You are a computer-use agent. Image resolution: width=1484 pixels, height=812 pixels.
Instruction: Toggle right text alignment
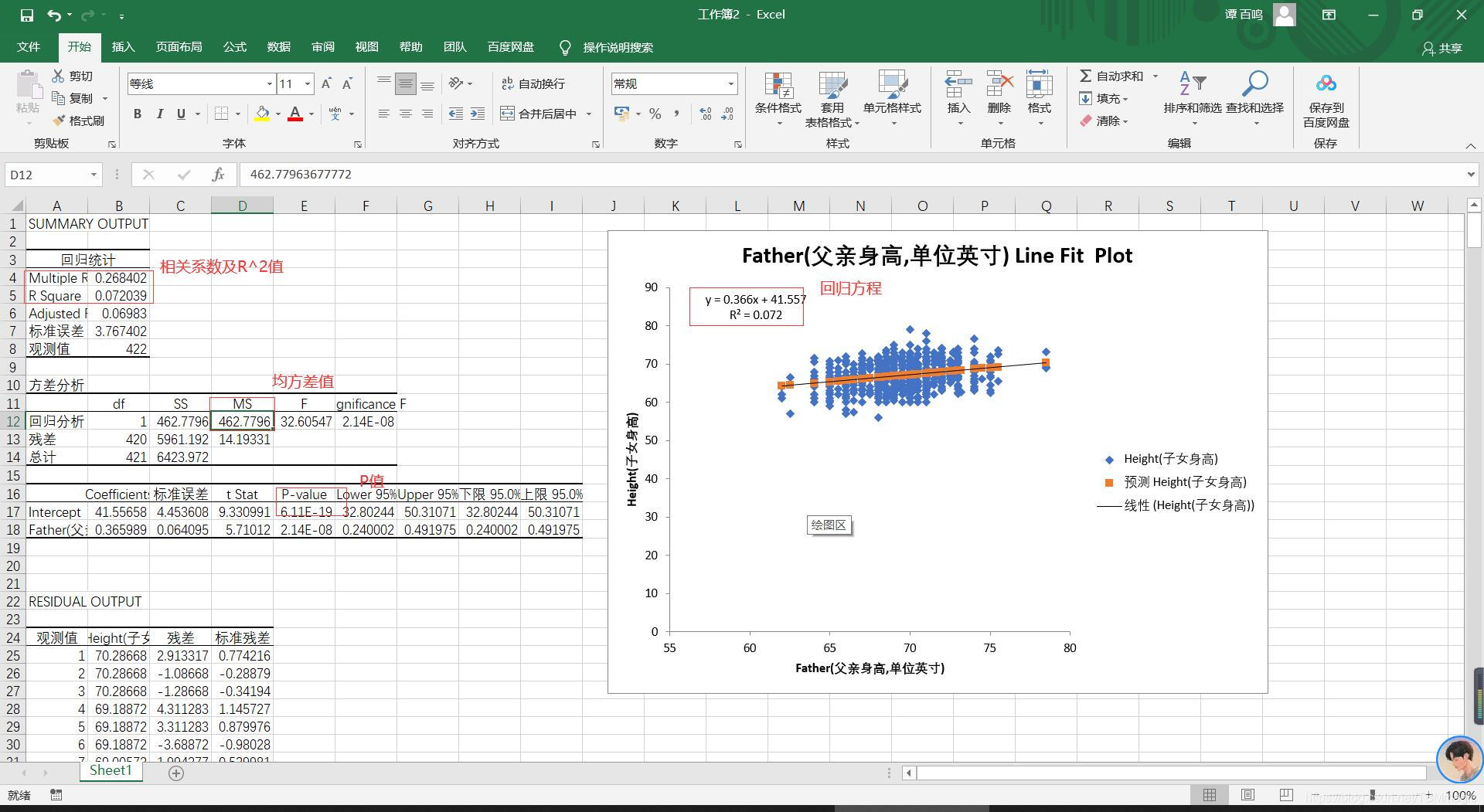pyautogui.click(x=427, y=114)
